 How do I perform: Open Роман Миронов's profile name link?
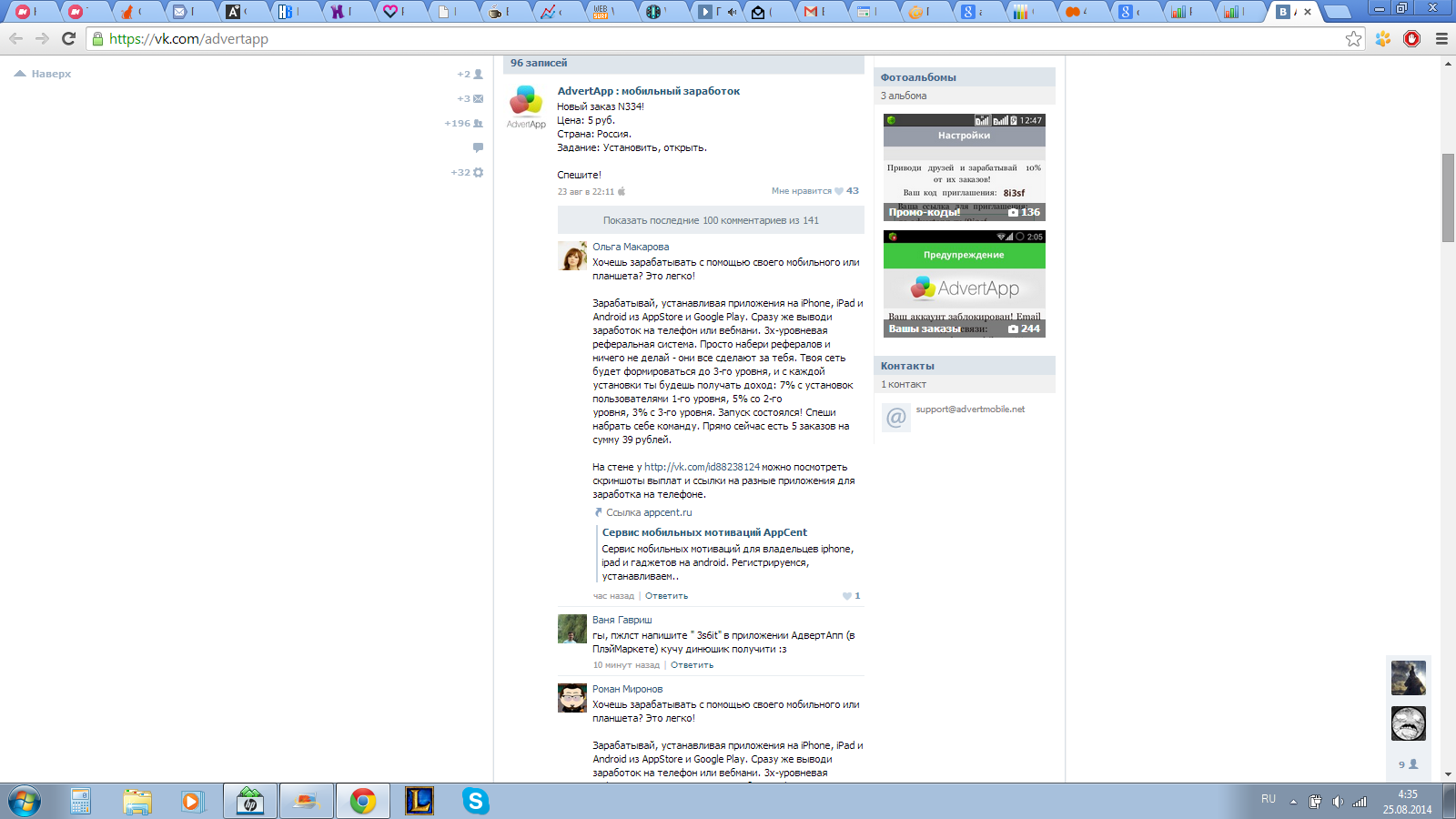click(x=627, y=689)
